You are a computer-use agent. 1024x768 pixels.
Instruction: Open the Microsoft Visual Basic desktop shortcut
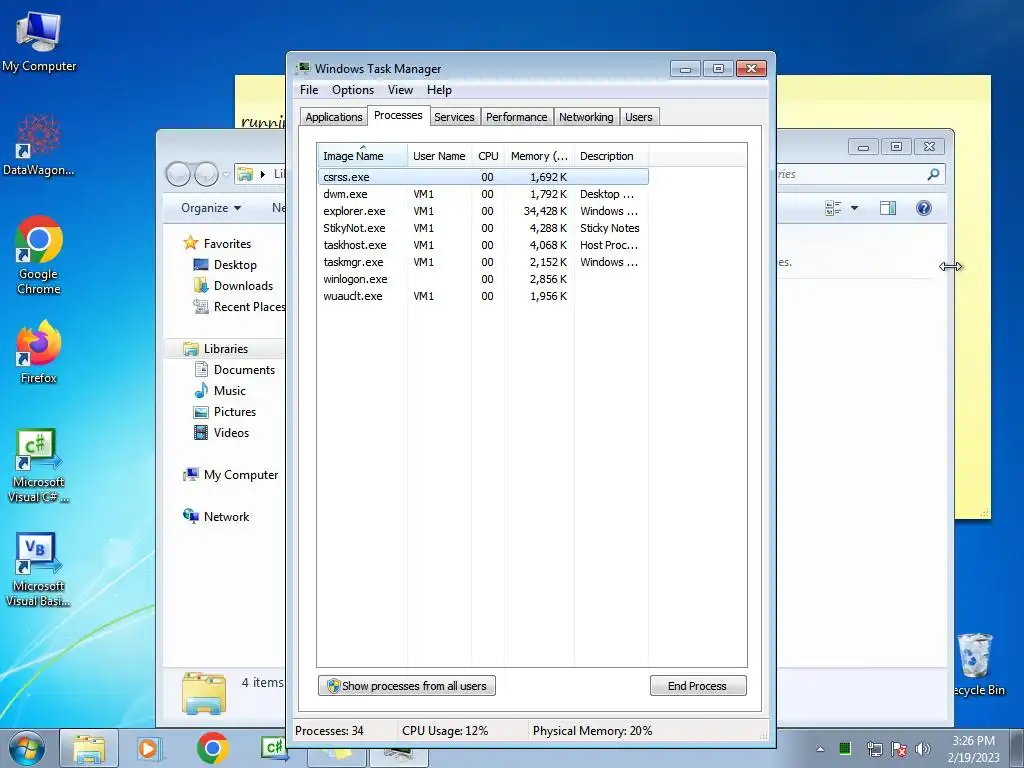[x=39, y=569]
